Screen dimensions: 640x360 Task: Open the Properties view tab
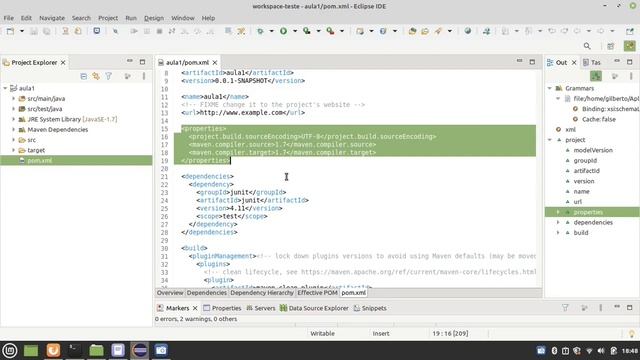tap(222, 308)
